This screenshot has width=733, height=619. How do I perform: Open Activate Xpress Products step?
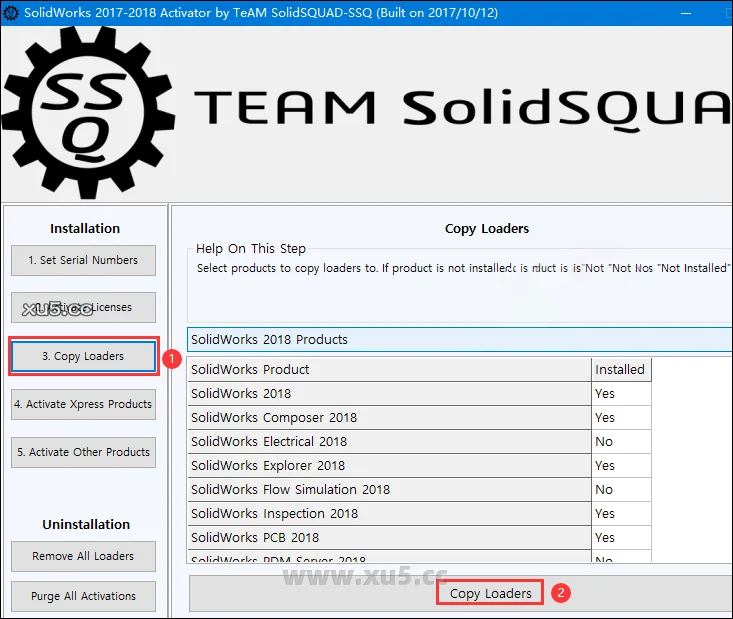click(84, 404)
